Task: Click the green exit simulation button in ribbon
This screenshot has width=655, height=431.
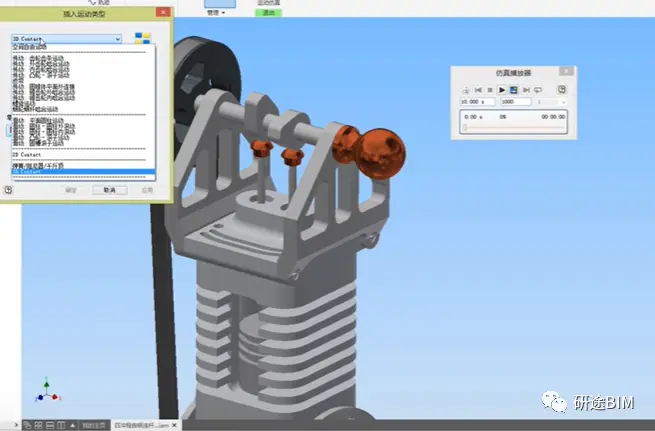Action: tap(268, 13)
